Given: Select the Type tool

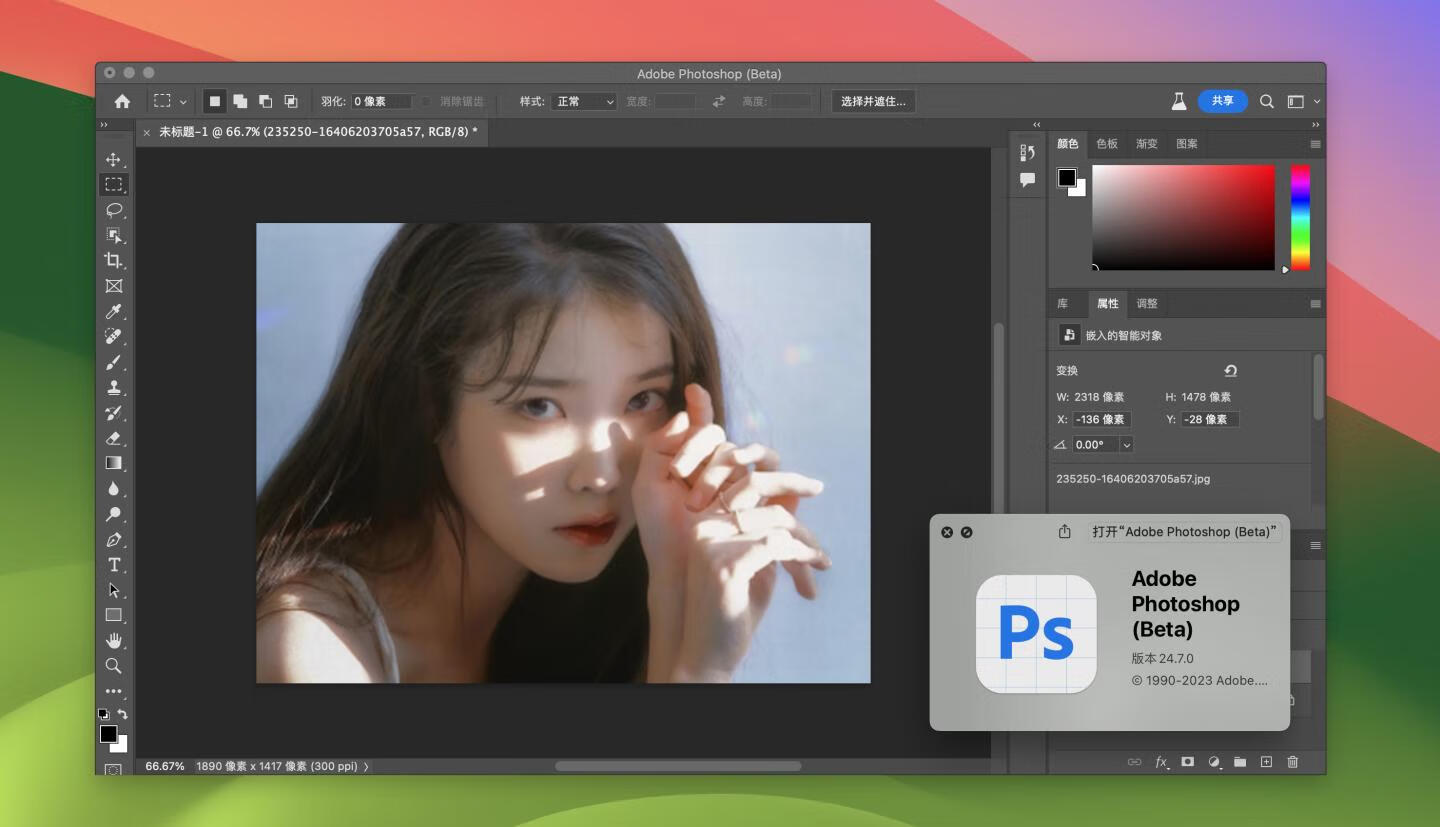Looking at the screenshot, I should [x=113, y=565].
